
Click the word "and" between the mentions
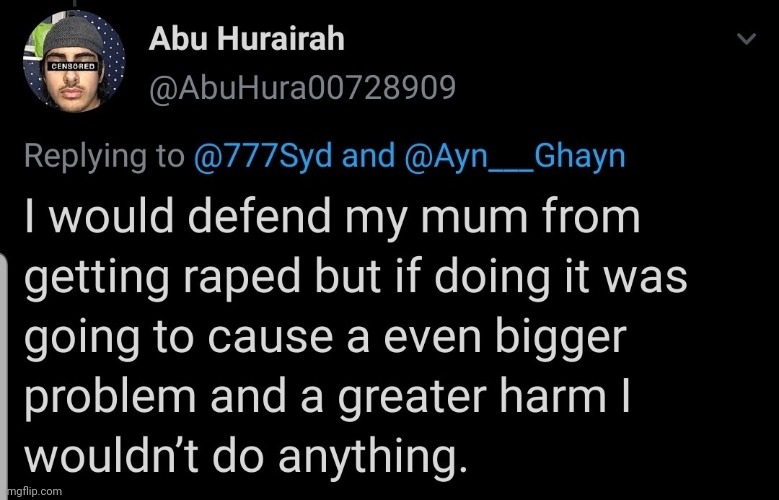coord(369,155)
